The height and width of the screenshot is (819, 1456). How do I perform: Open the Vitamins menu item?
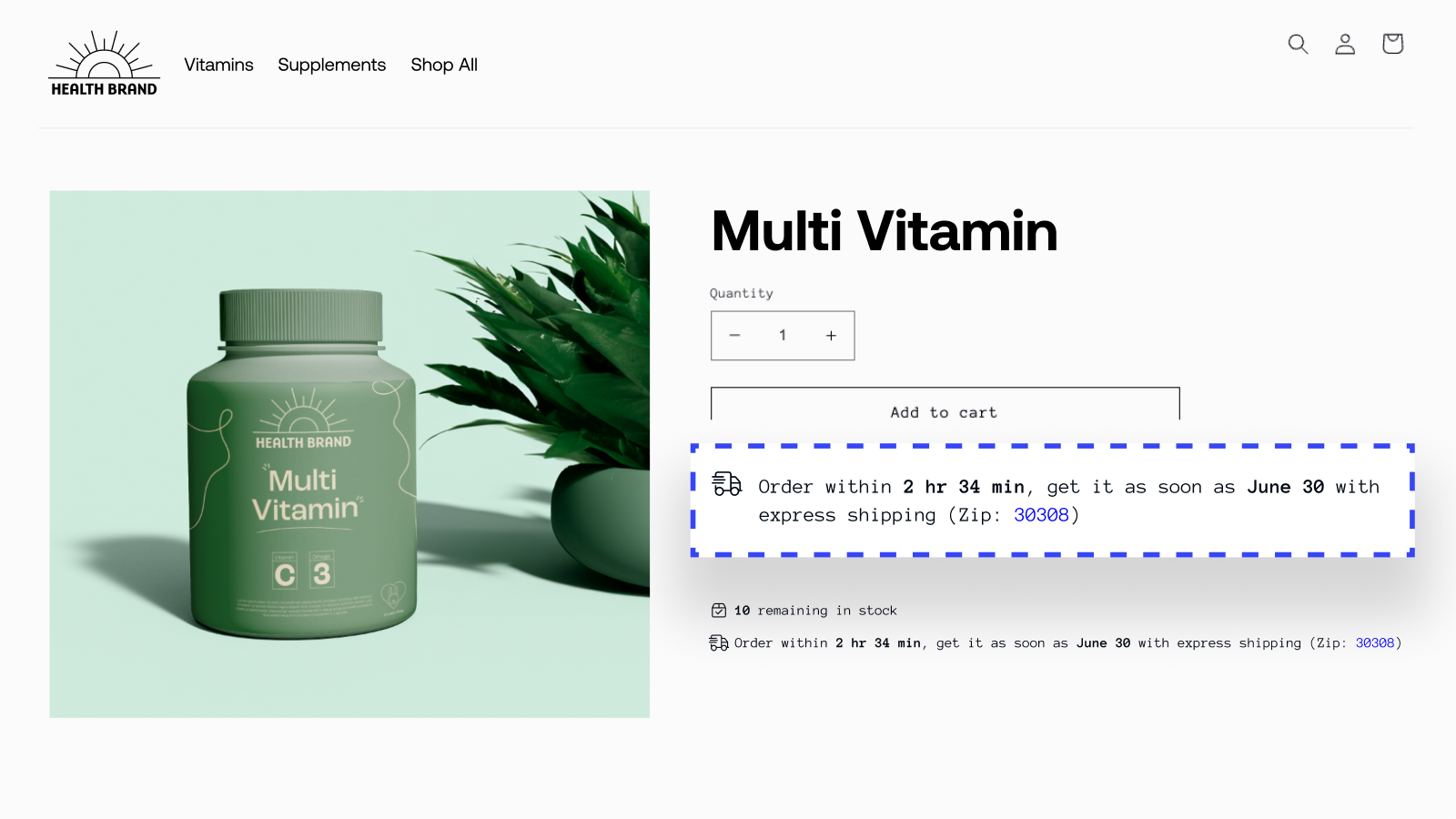point(218,65)
